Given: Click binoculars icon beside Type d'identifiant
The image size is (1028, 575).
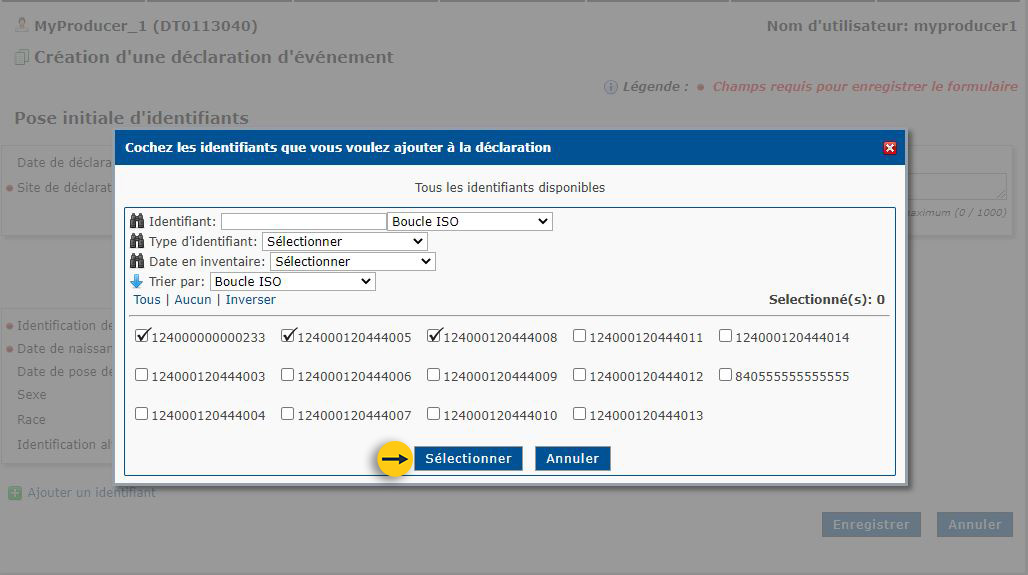Looking at the screenshot, I should coord(138,241).
